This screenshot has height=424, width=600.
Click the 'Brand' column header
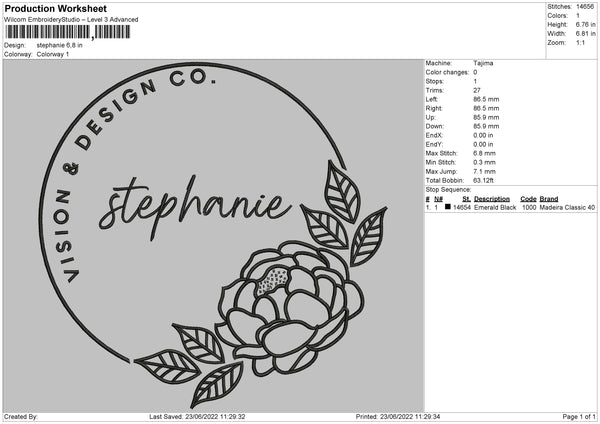tap(549, 199)
